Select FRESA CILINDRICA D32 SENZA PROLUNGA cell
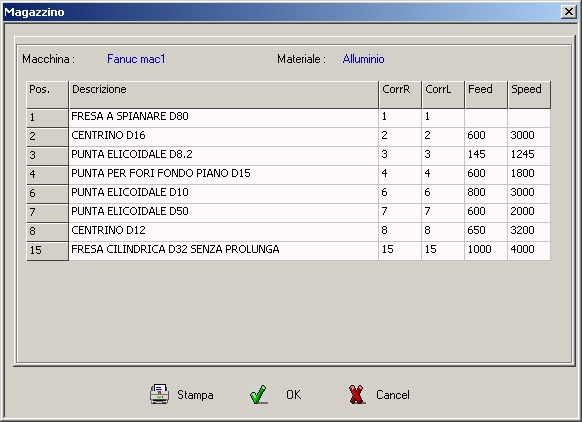Viewport: 582px width, 422px height. (x=224, y=250)
